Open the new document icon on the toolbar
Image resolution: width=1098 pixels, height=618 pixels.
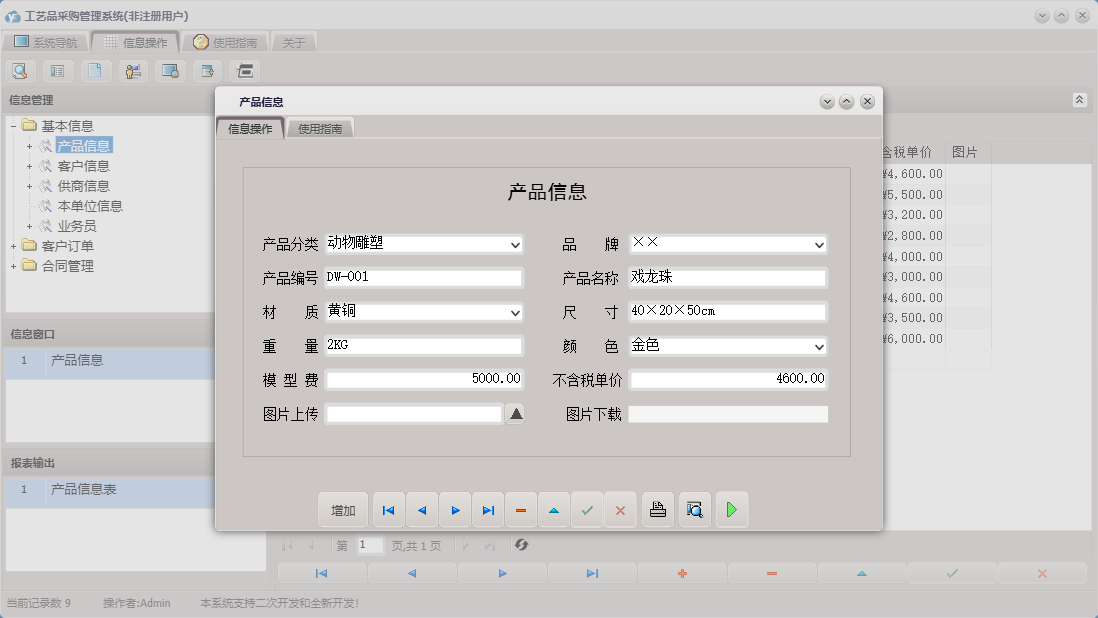coord(95,70)
